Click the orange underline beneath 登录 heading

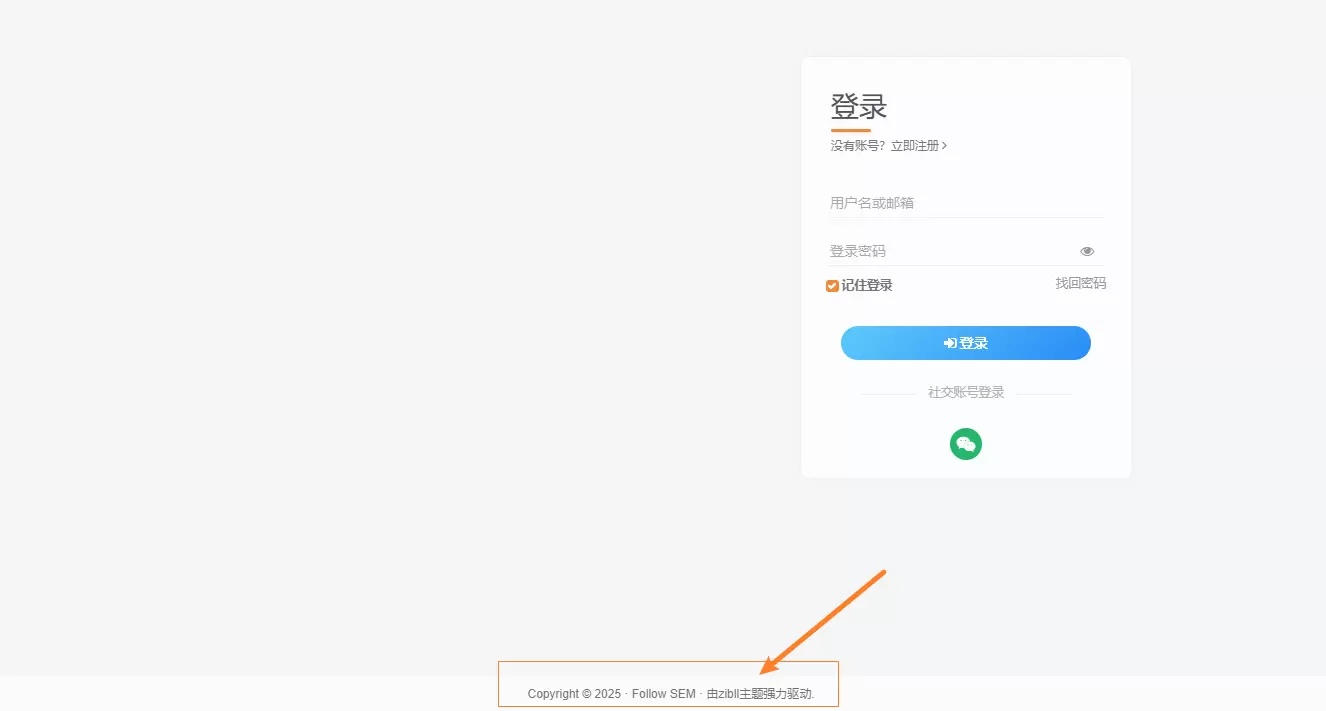pos(851,130)
